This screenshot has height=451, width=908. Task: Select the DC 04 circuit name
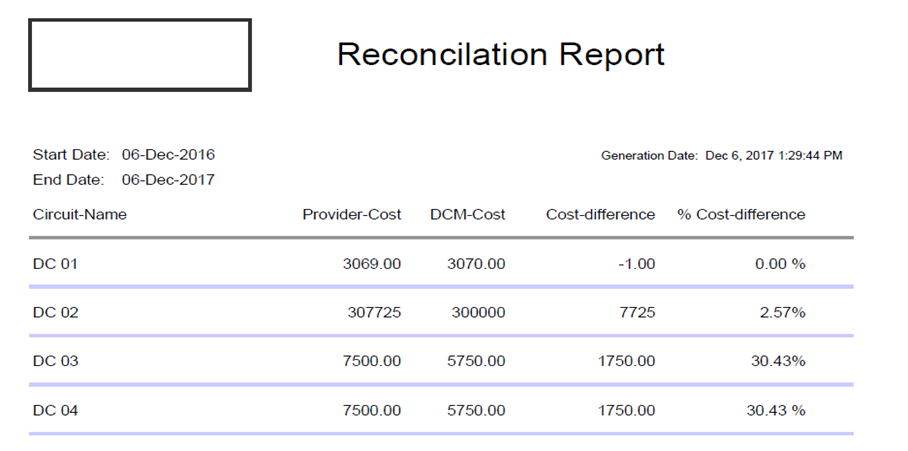point(55,410)
